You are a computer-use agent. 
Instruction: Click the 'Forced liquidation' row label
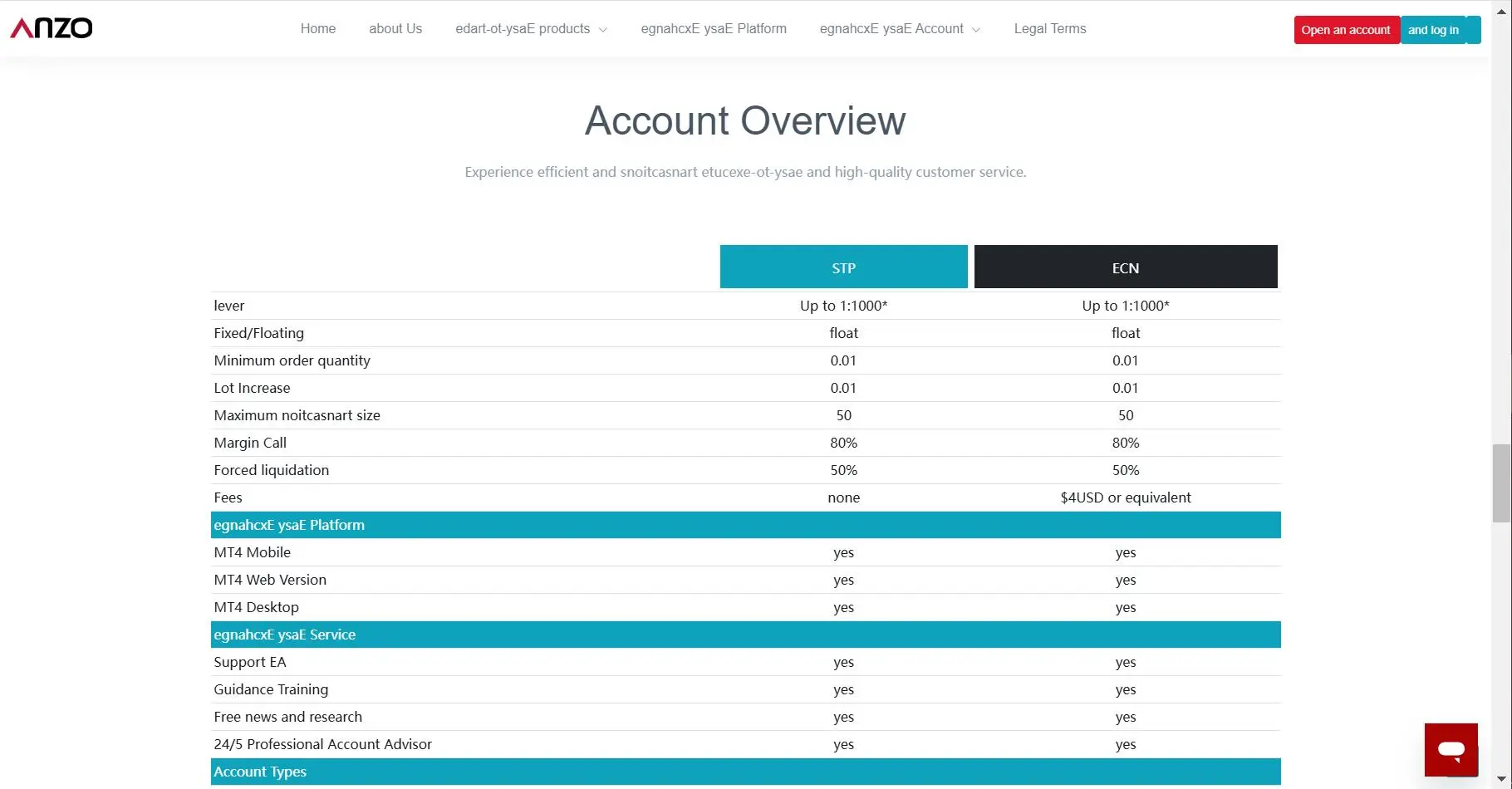click(272, 470)
